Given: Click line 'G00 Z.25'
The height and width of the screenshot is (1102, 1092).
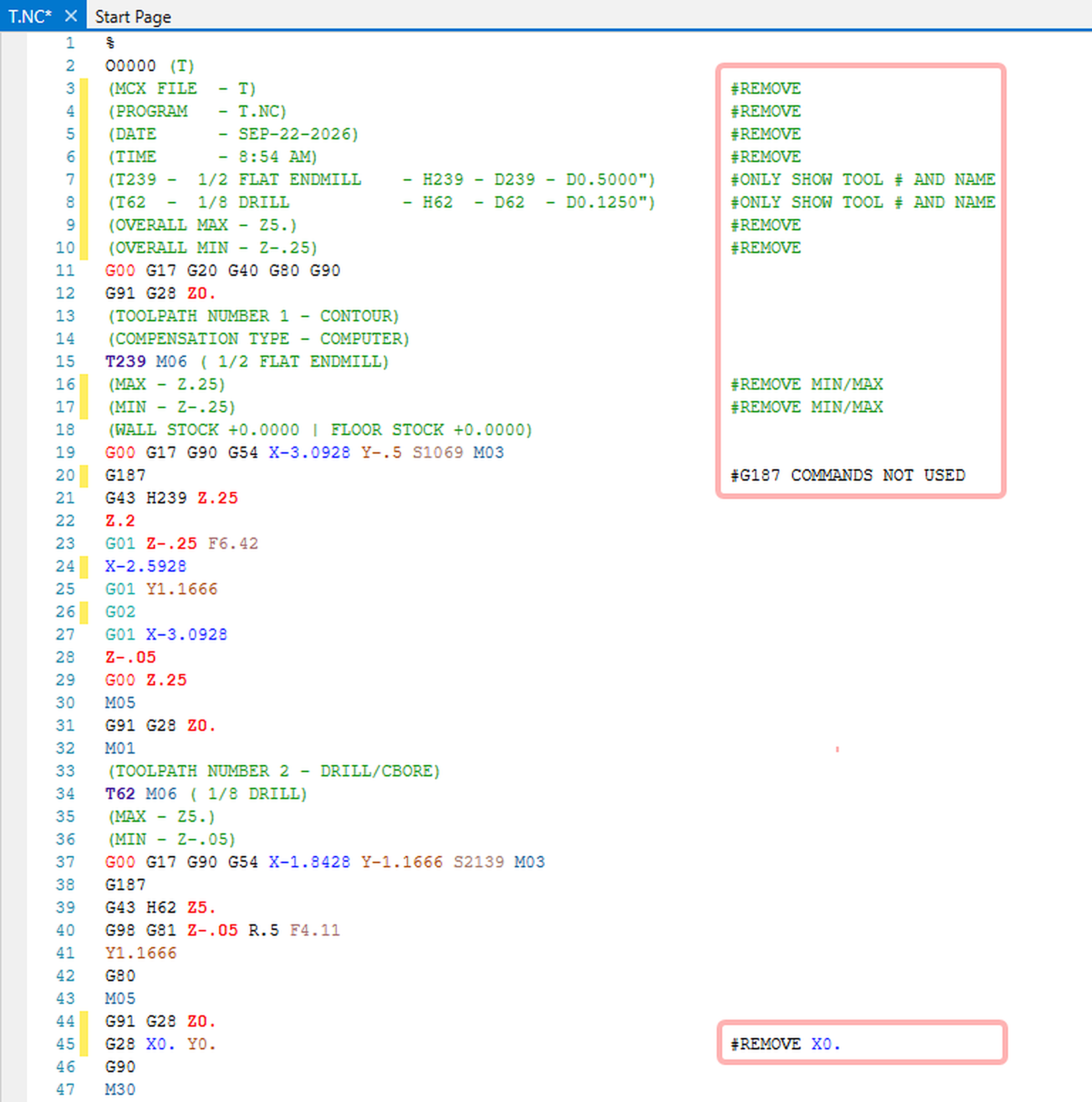Looking at the screenshot, I should (x=146, y=680).
